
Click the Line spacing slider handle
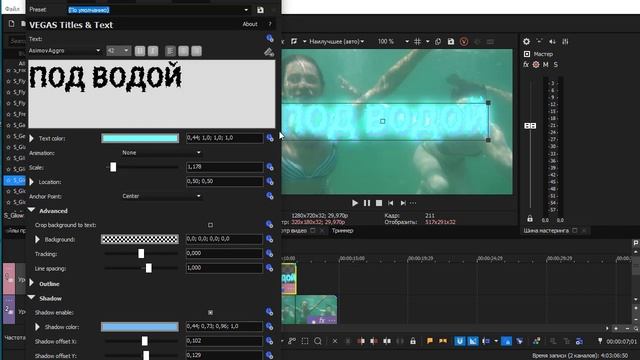[149, 268]
